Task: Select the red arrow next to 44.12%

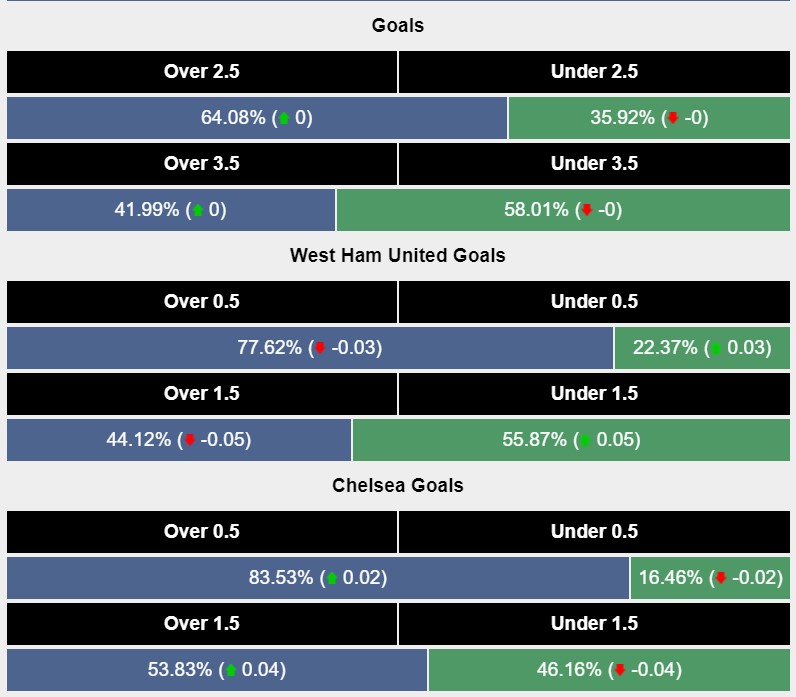Action: 189,440
